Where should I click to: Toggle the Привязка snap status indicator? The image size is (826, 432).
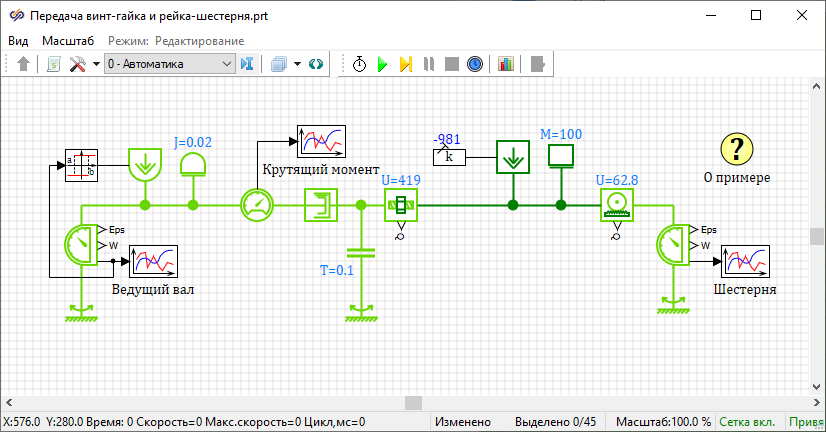(807, 423)
